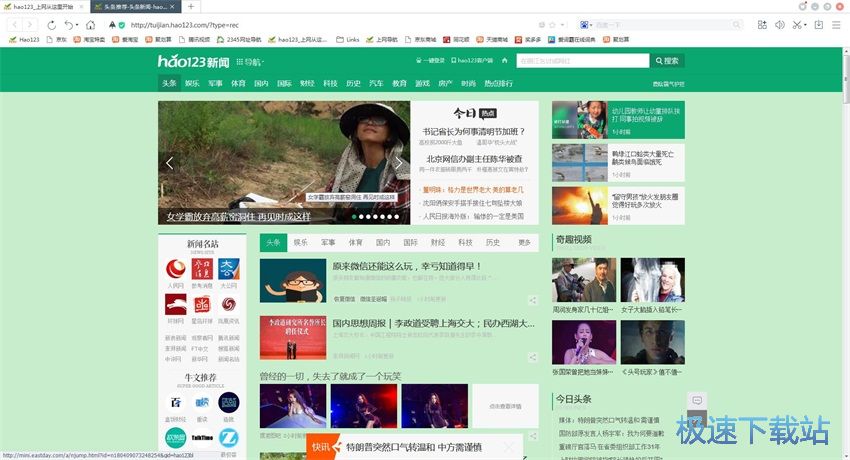850x460 pixels.
Task: Open the 参考消息 red site icon
Action: [202, 269]
